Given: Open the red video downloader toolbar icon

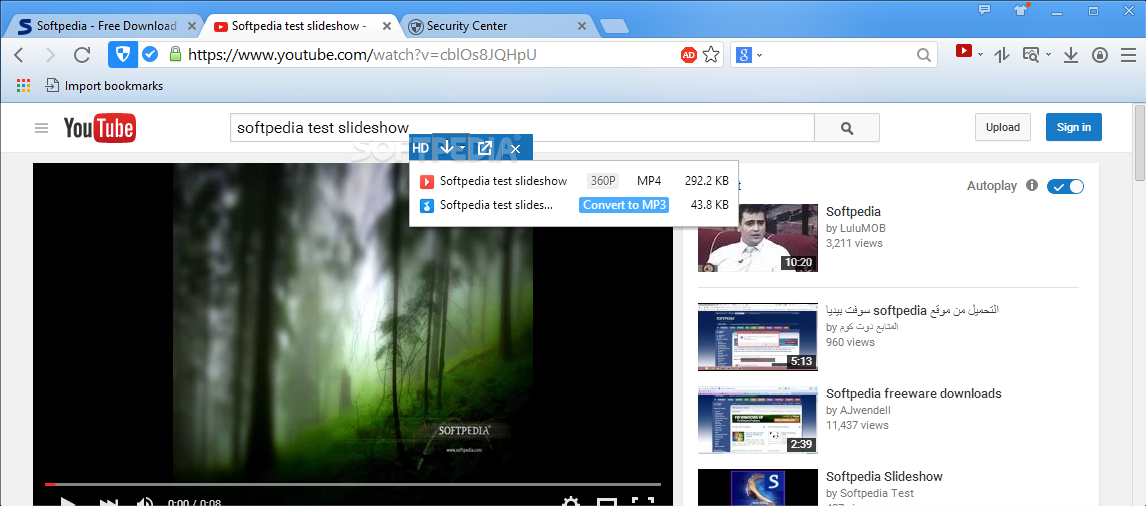Looking at the screenshot, I should 964,51.
